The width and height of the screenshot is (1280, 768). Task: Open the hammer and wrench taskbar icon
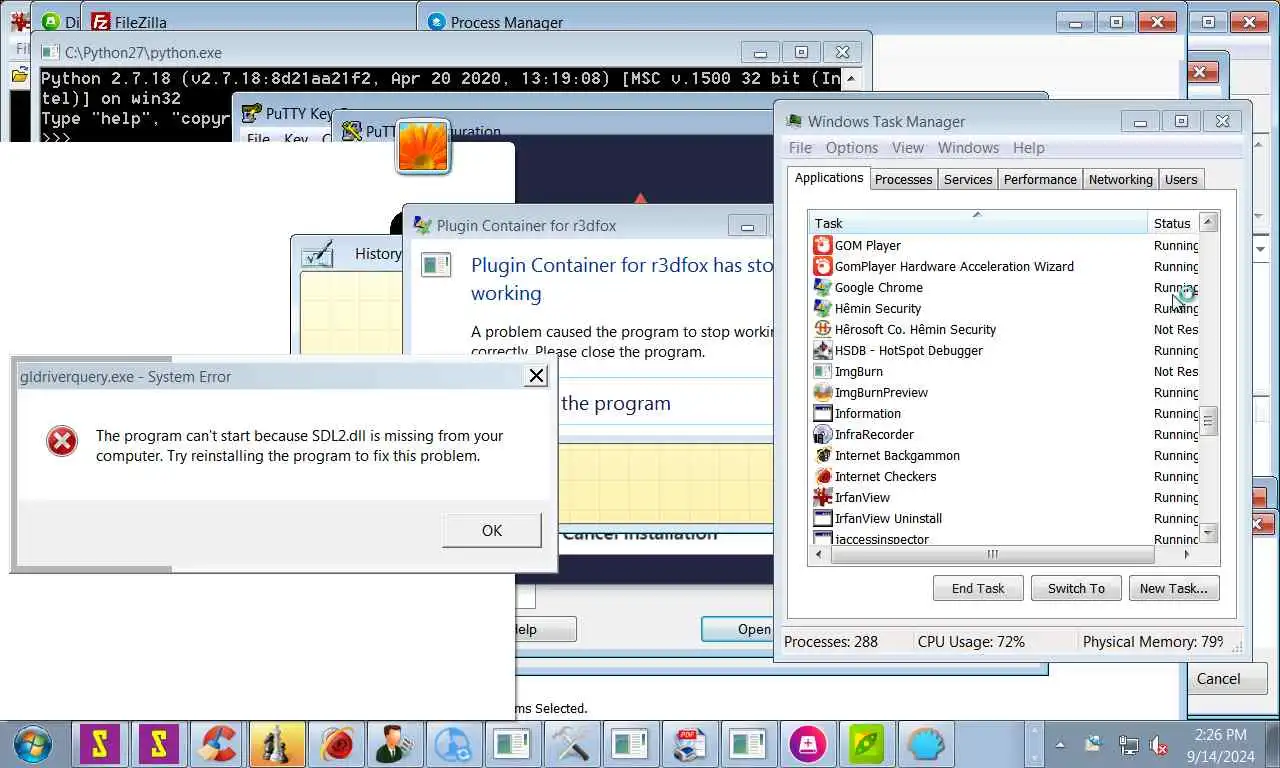pos(571,744)
